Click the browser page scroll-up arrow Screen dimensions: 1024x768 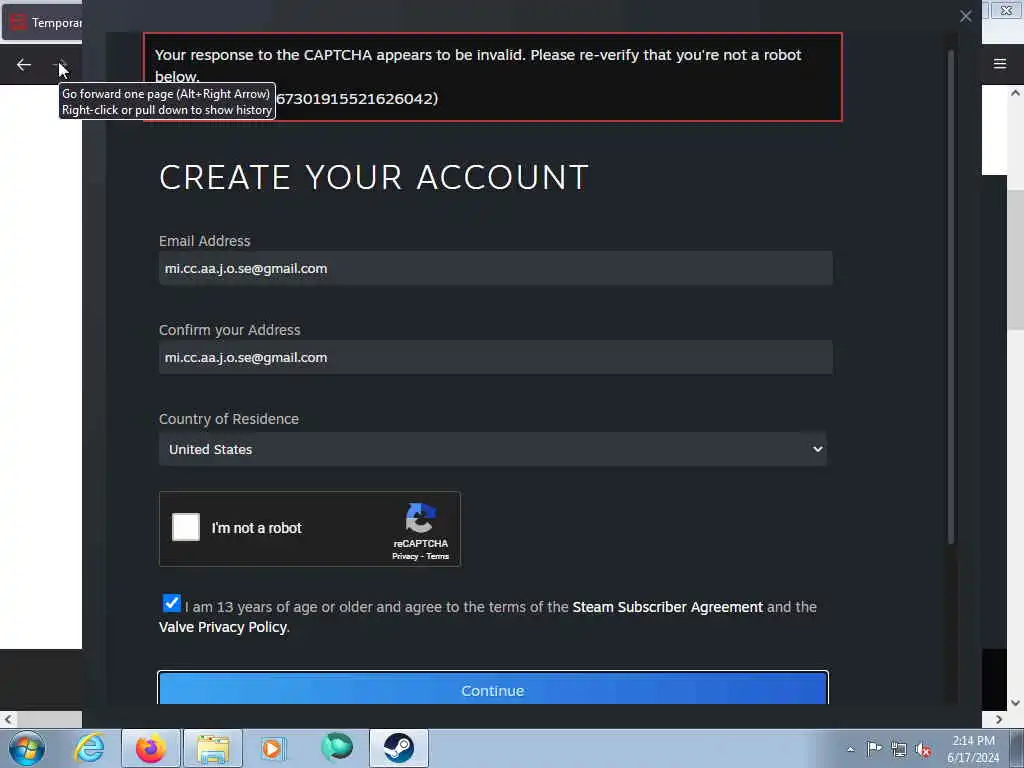tap(1015, 93)
